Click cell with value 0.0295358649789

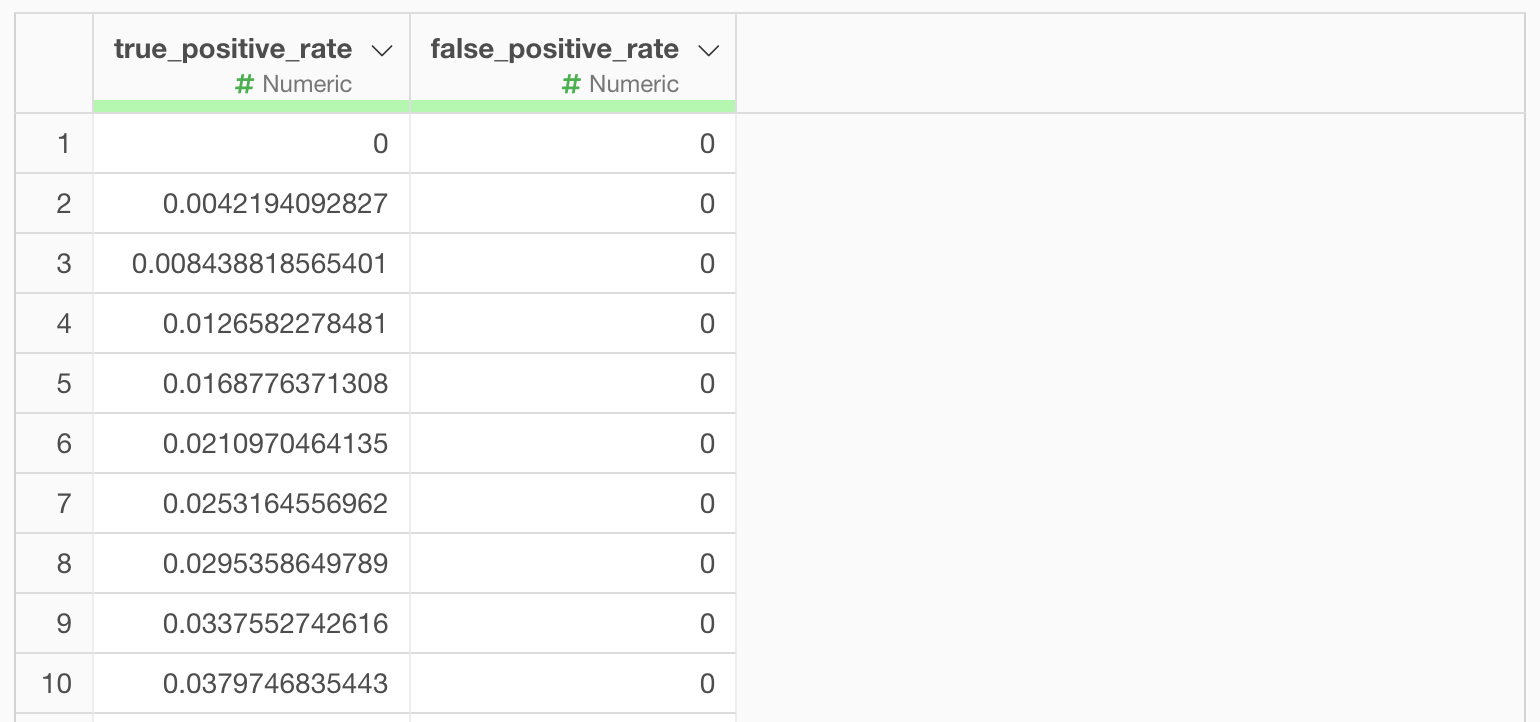coord(251,564)
